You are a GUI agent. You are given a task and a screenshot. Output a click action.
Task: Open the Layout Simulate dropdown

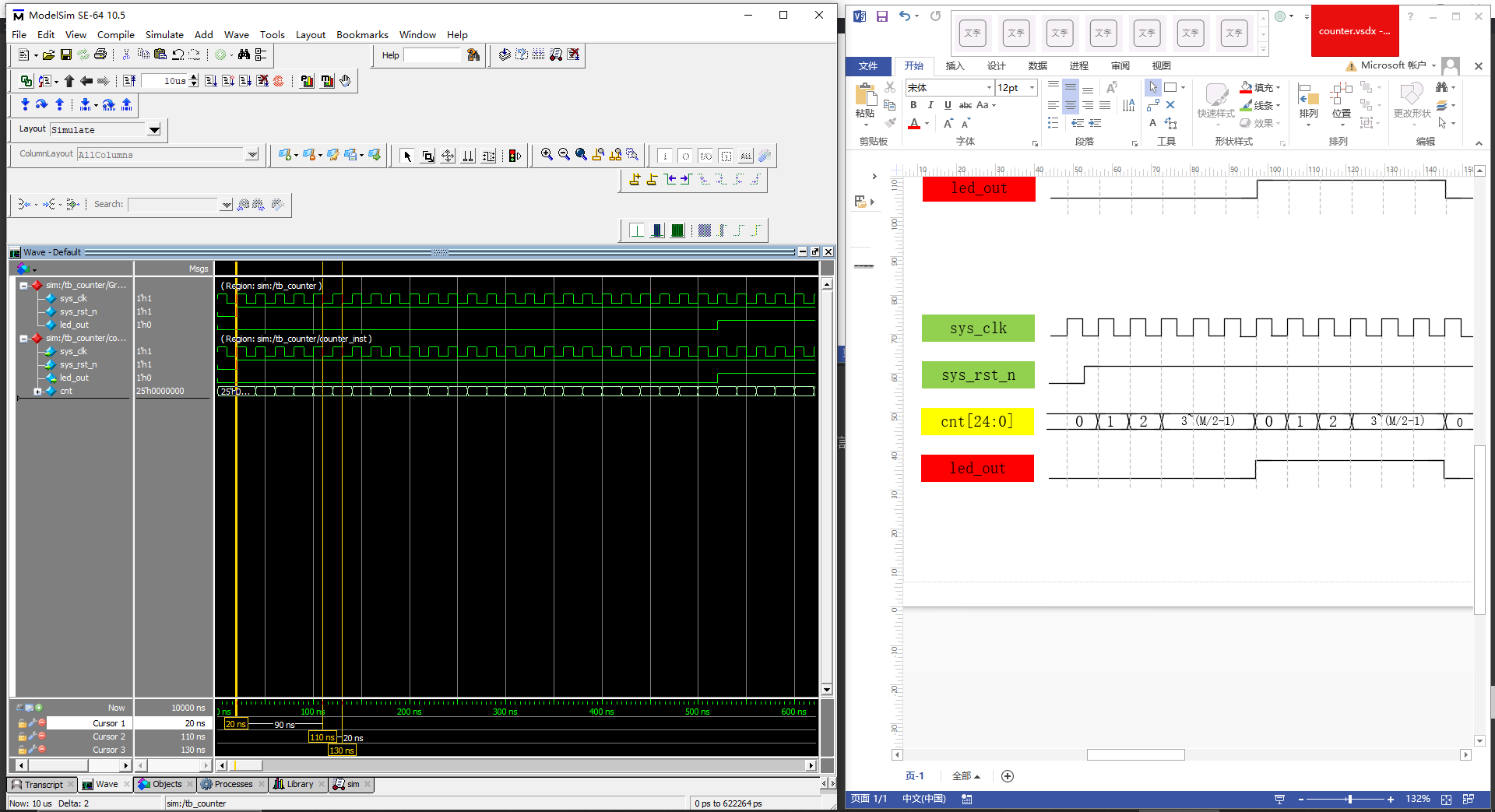tap(154, 130)
